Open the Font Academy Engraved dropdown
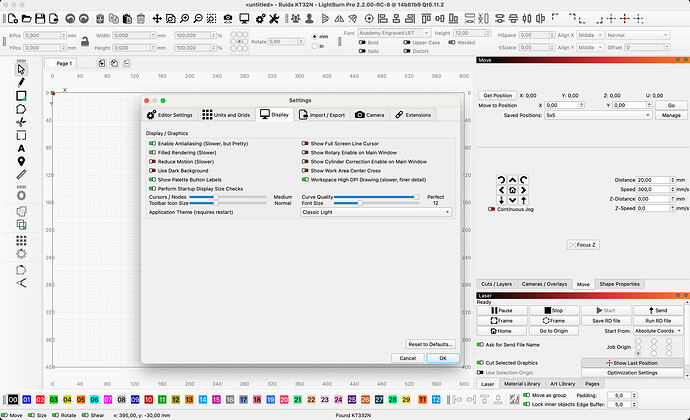 pos(394,33)
